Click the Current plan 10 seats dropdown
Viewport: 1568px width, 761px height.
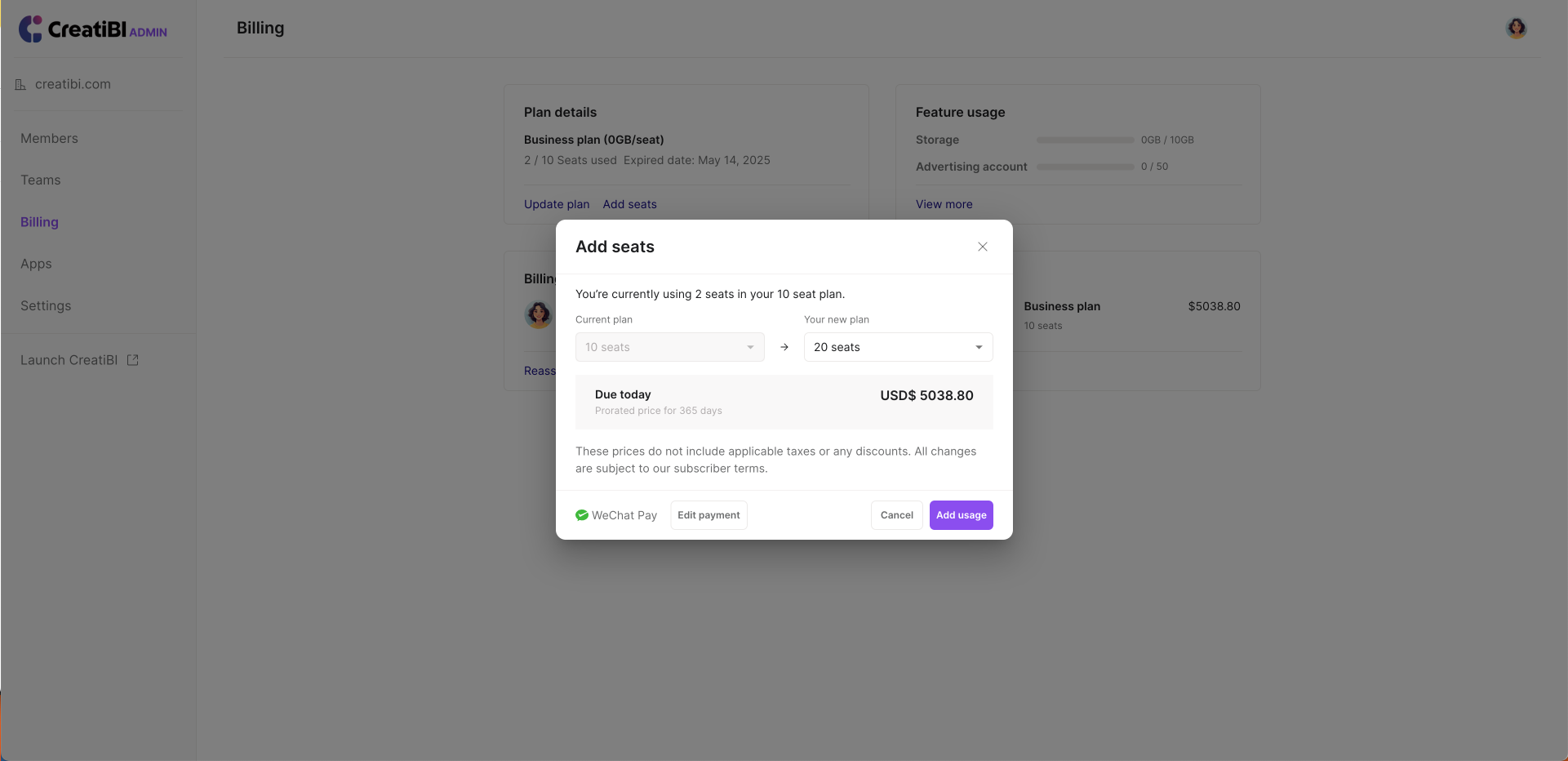(x=669, y=347)
